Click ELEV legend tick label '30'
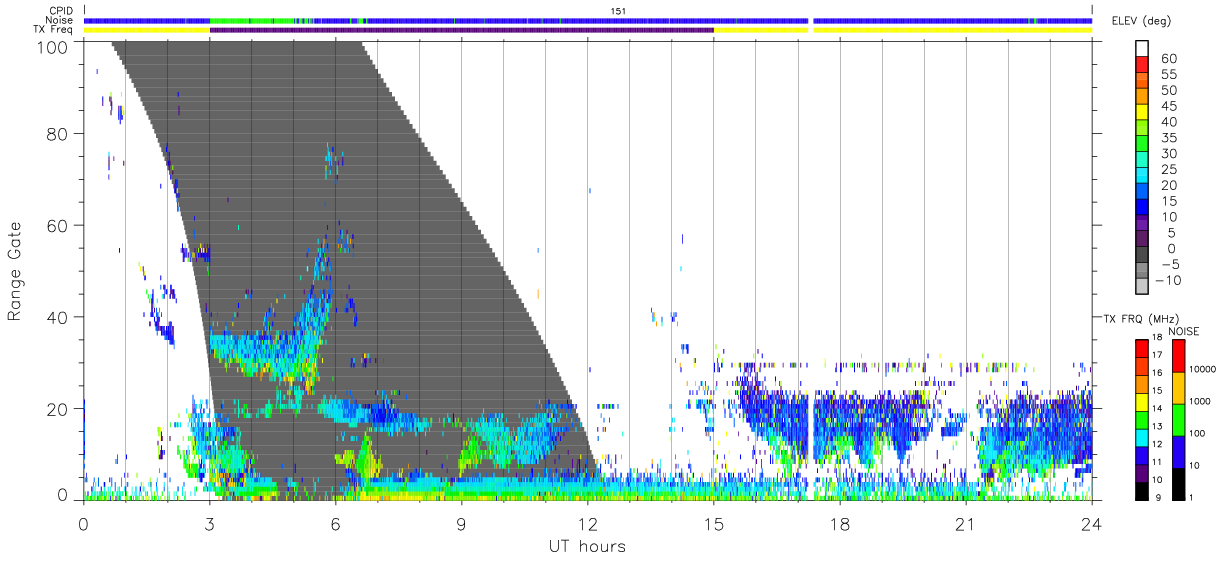Viewport: 1228px width, 567px height. (1169, 153)
